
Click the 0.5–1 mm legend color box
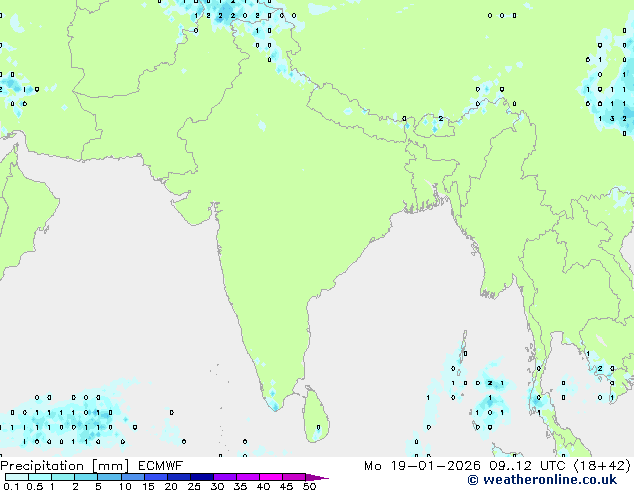(40, 477)
